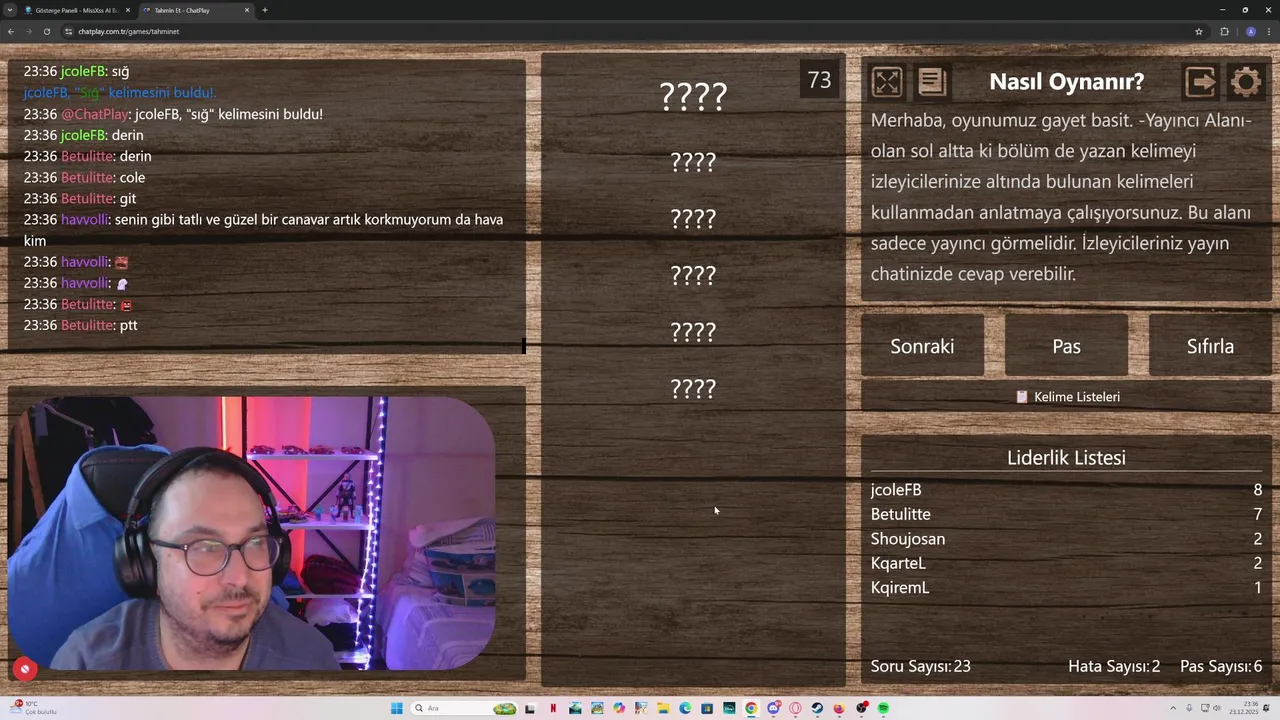Viewport: 1280px width, 720px height.
Task: Open the Chrome profile avatar
Action: point(1250,31)
